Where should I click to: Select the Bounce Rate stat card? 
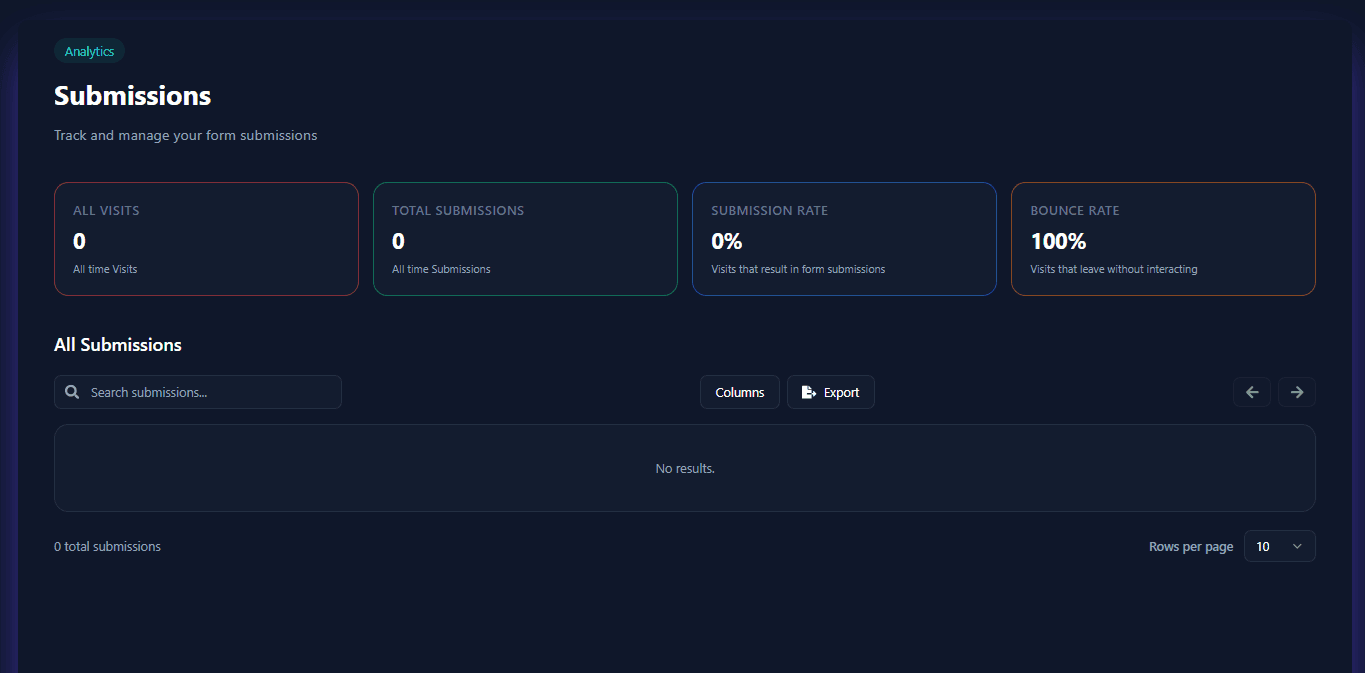pyautogui.click(x=1163, y=239)
